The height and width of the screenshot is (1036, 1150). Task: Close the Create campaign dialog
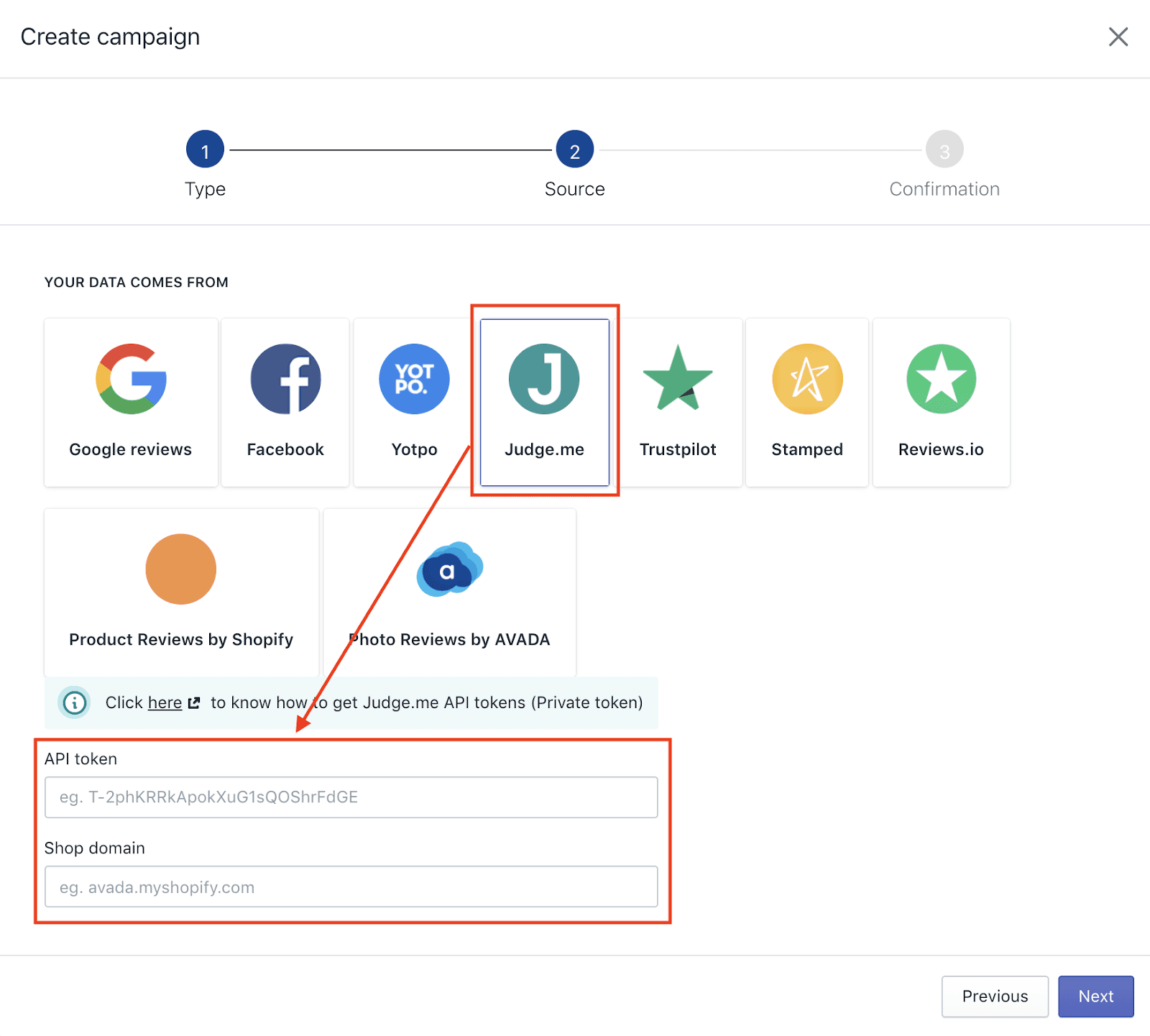[1118, 37]
